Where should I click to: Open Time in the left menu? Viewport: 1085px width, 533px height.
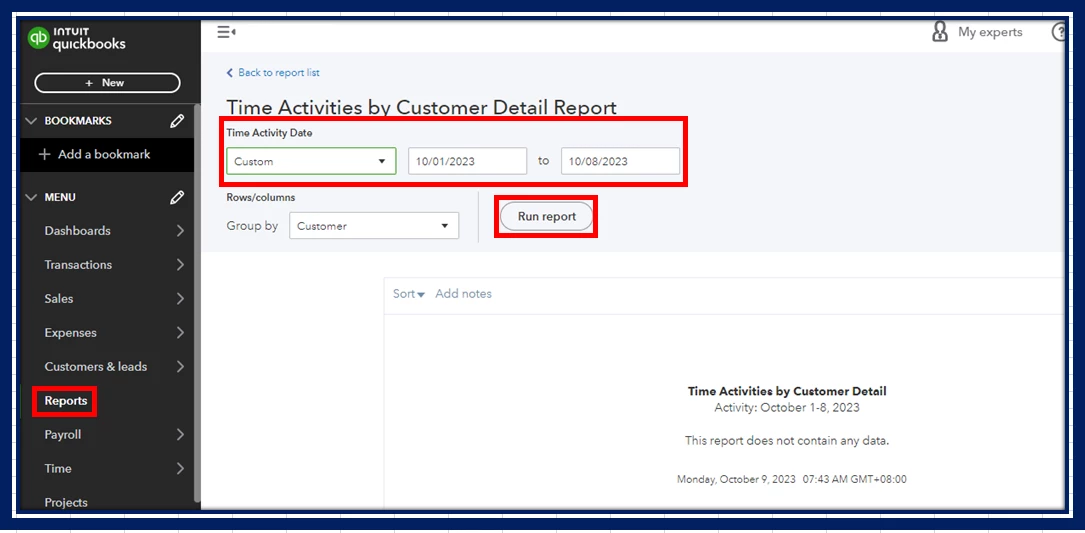coord(58,469)
